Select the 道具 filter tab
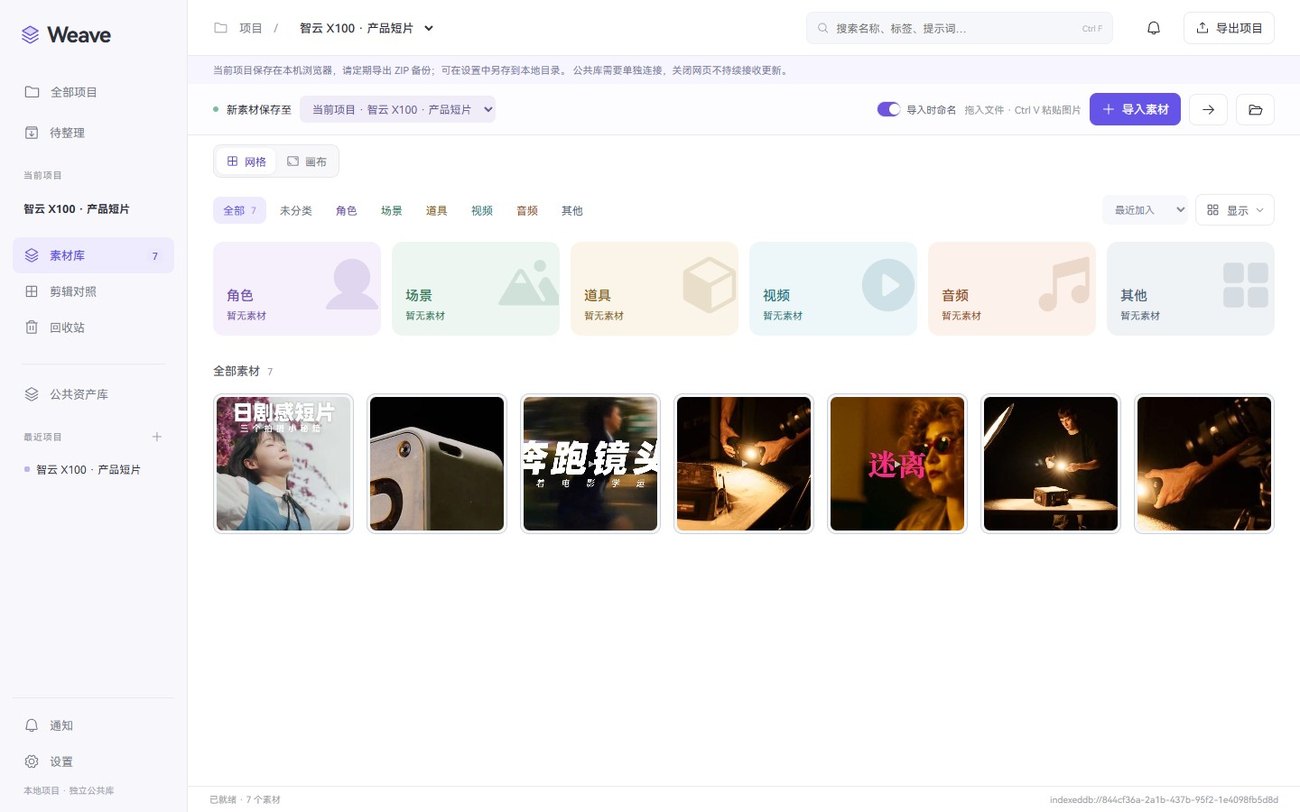Image resolution: width=1300 pixels, height=812 pixels. click(x=436, y=211)
